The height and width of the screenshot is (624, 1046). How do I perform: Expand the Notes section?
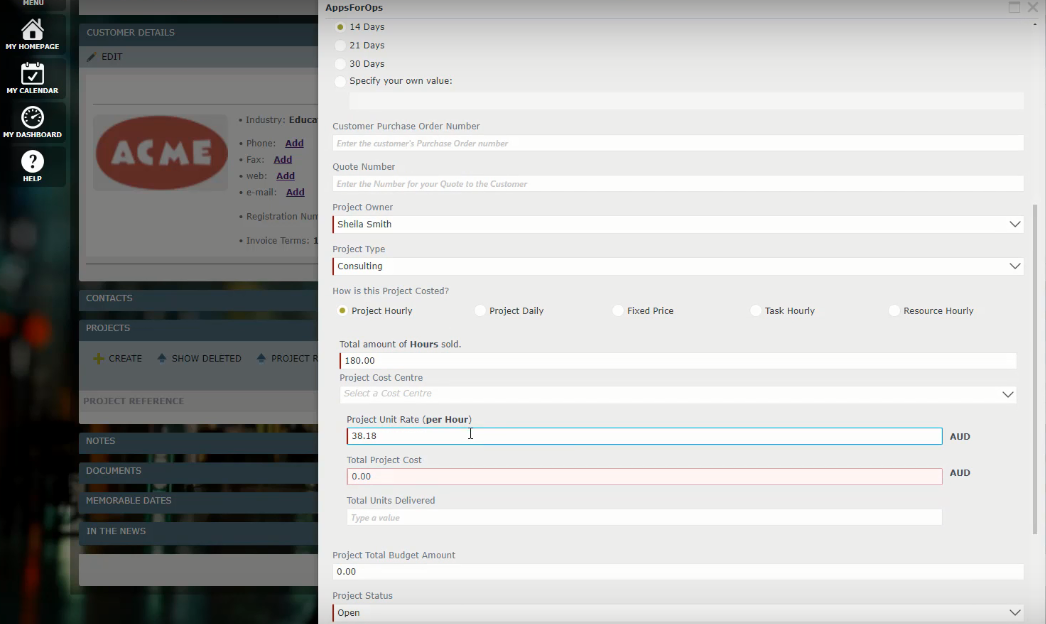(199, 441)
